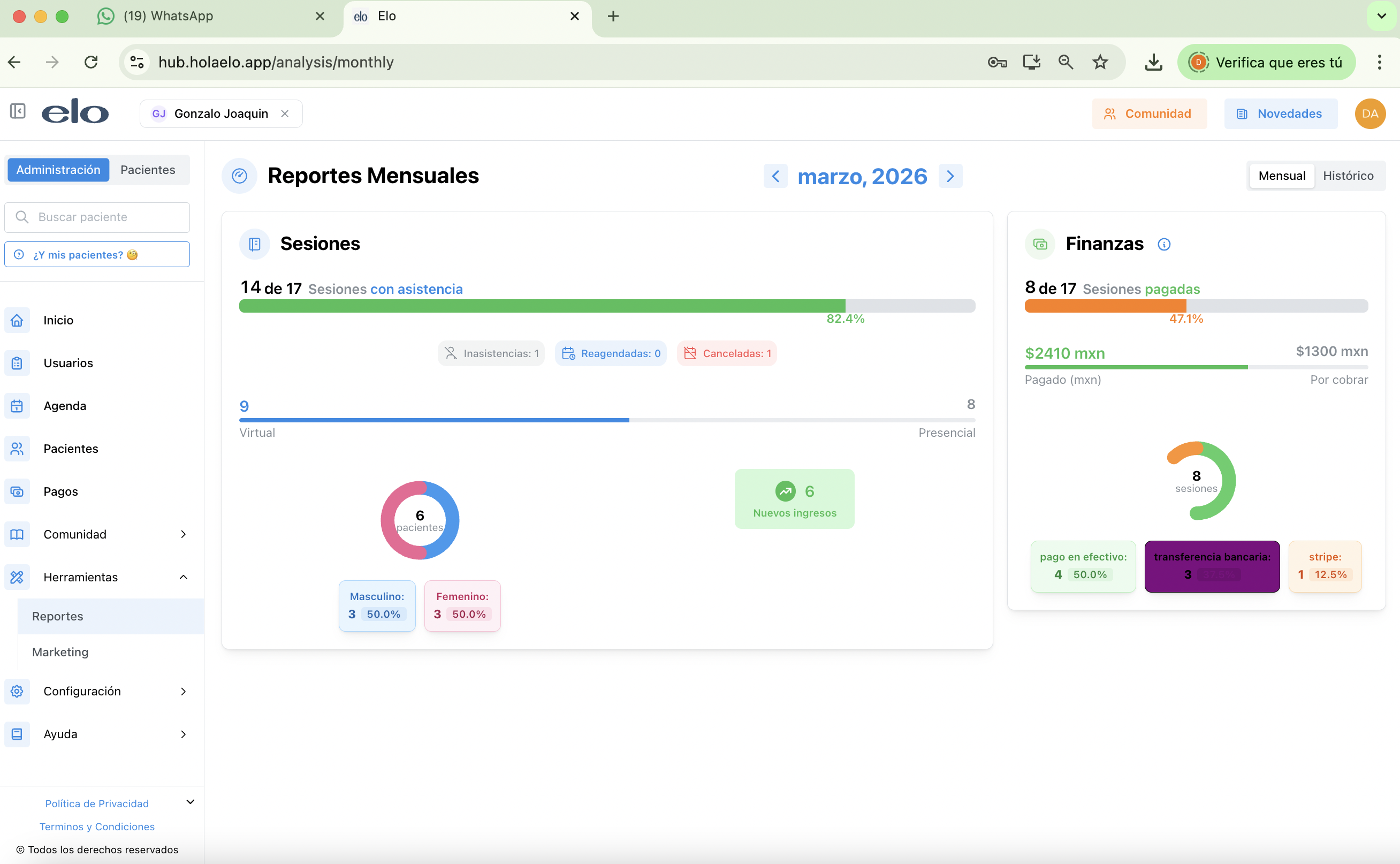
Task: Go to next month arrow
Action: point(950,176)
